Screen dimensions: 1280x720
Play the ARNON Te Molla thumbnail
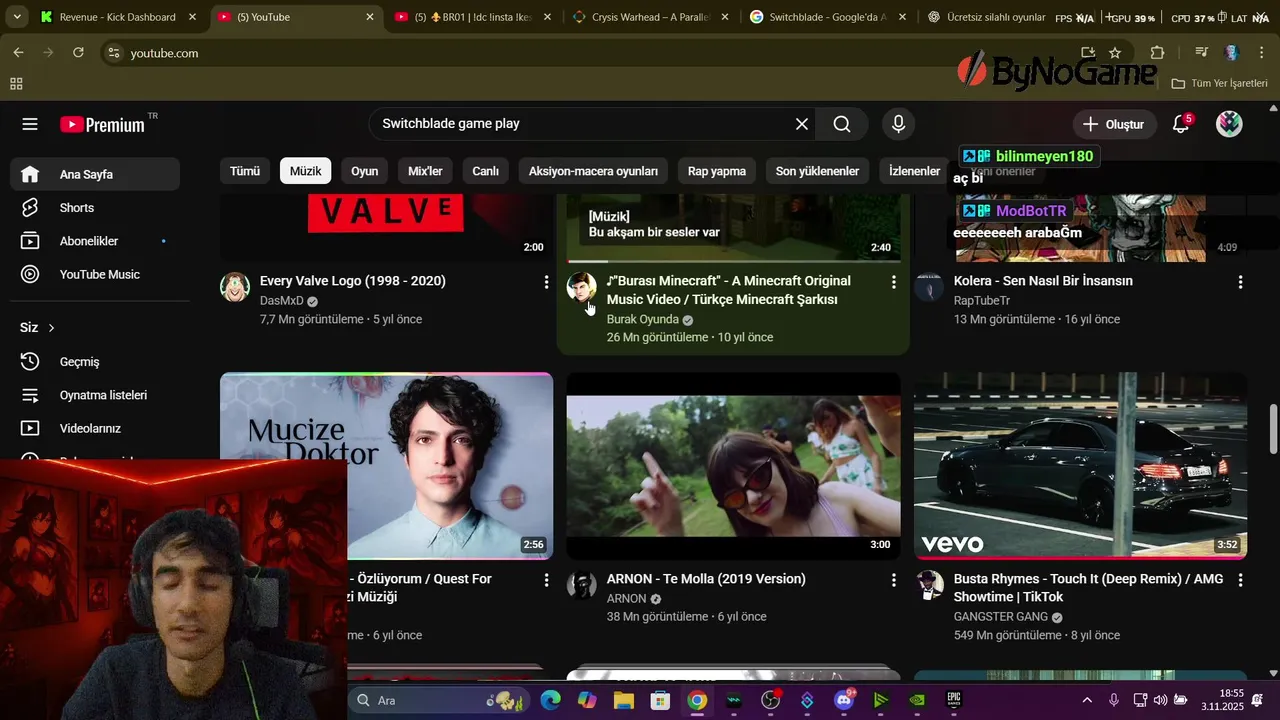point(733,466)
